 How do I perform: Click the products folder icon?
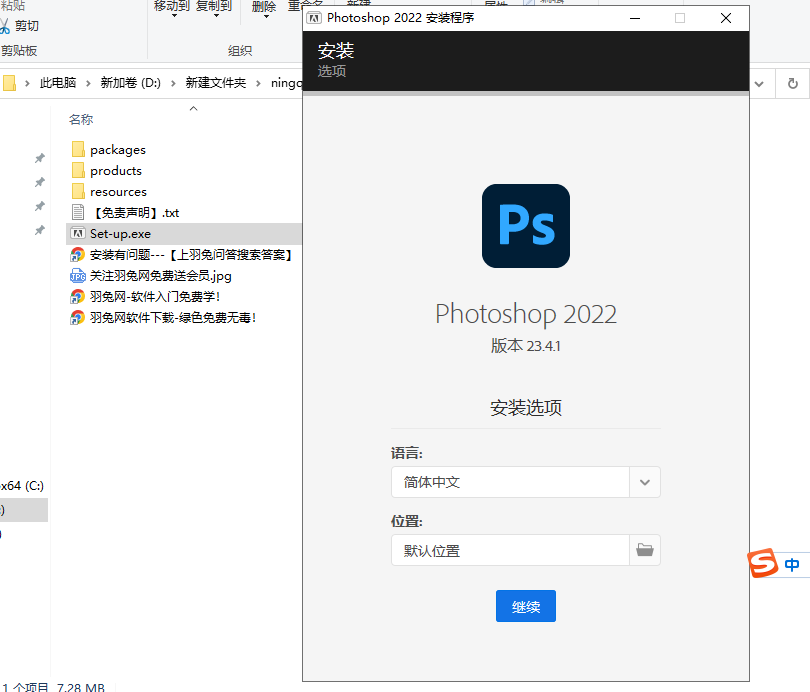point(78,170)
